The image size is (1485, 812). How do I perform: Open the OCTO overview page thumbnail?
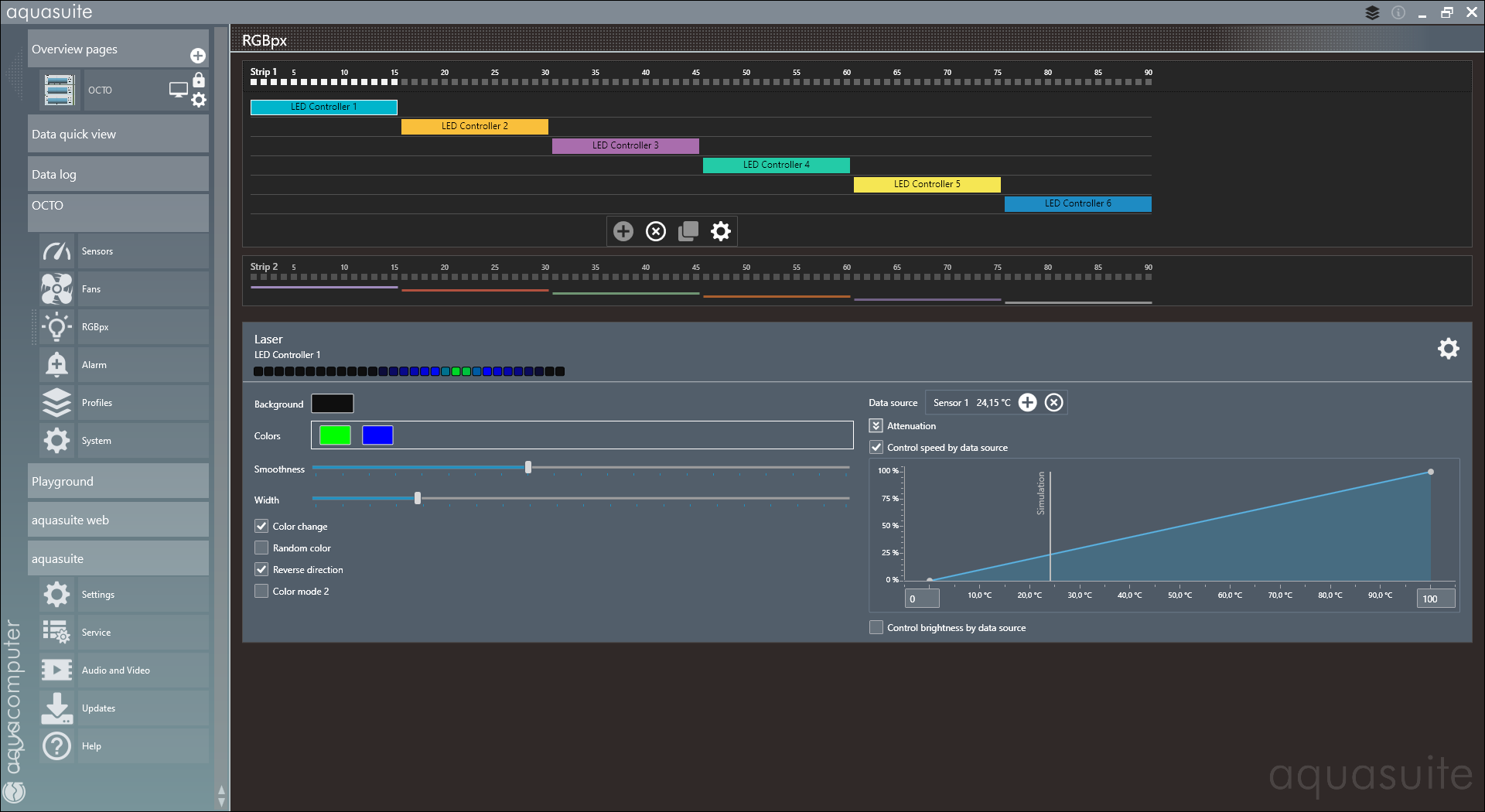59,90
